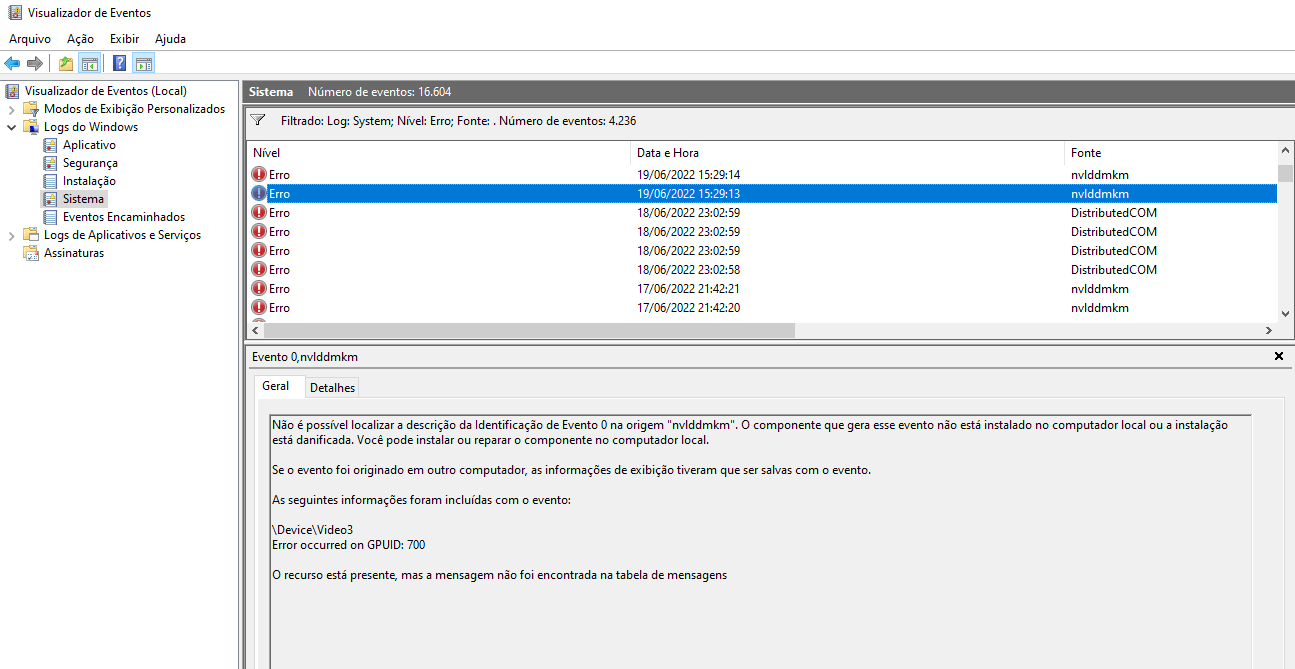Screen dimensions: 1295x669
Task: Toggle the show/hide console tree icon
Action: (x=90, y=64)
